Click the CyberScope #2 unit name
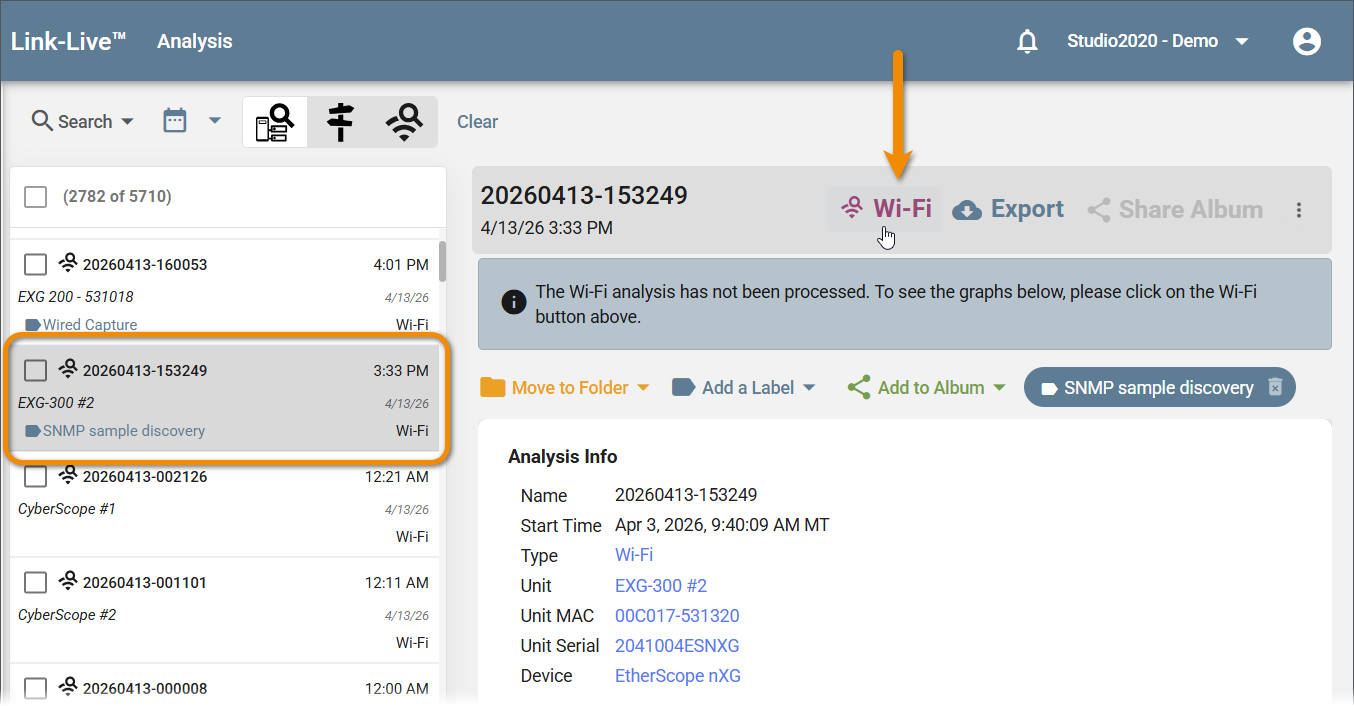 pos(67,615)
